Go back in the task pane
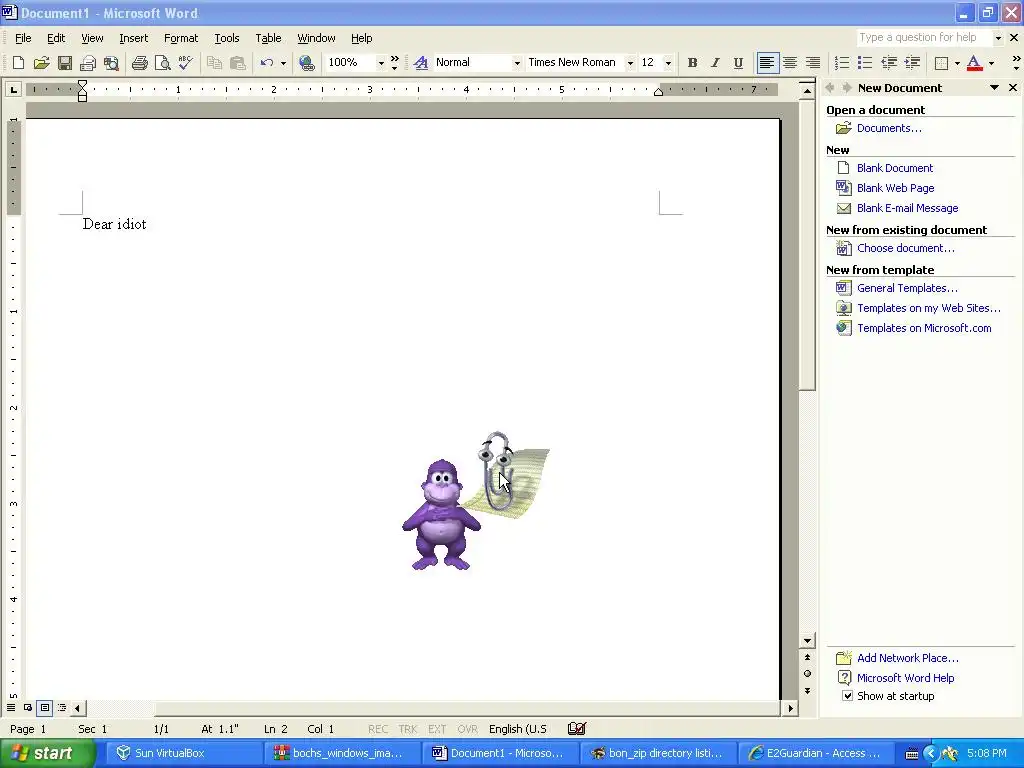The width and height of the screenshot is (1024, 768). pyautogui.click(x=830, y=88)
